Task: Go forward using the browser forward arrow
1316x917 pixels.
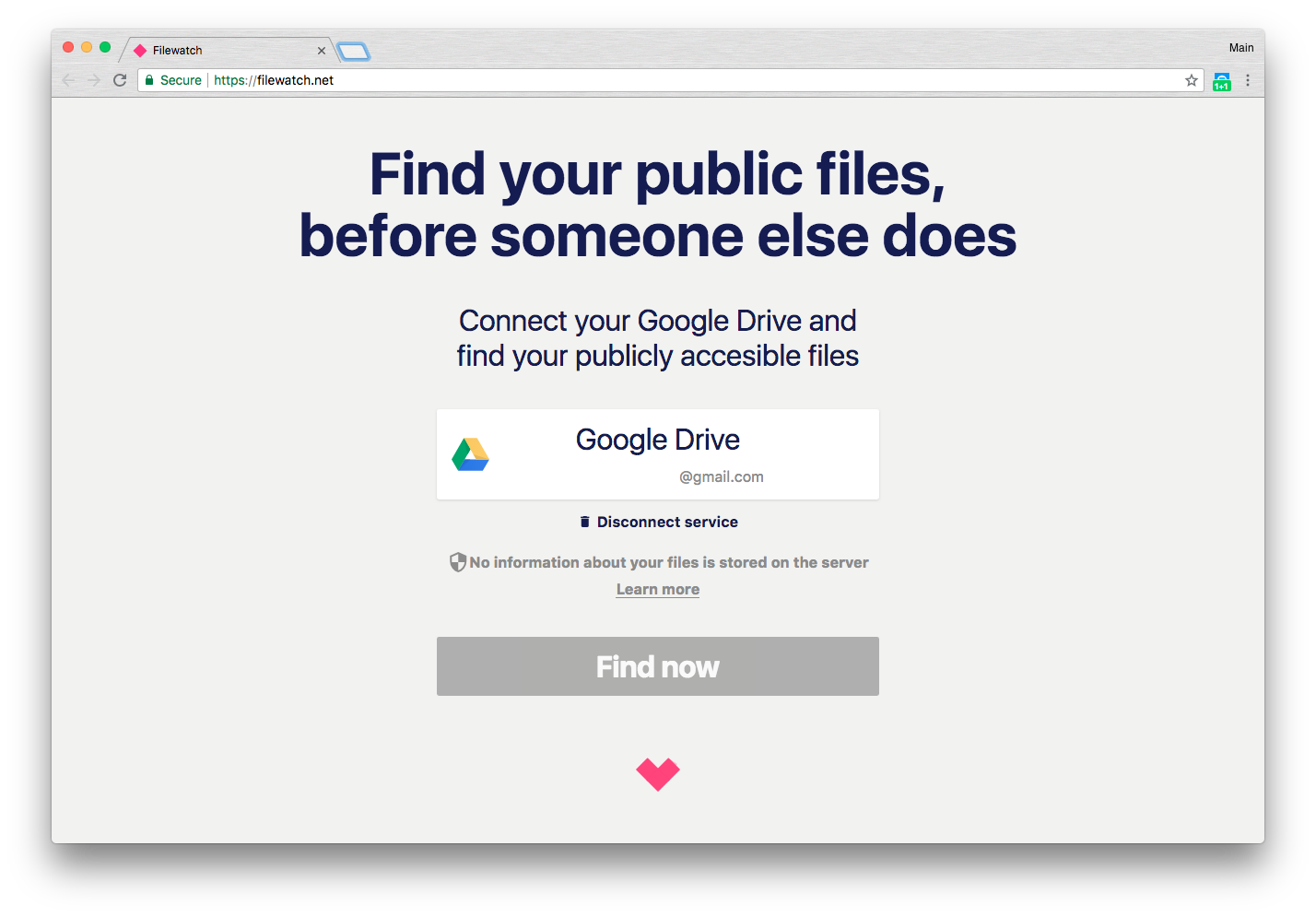Action: tap(94, 80)
